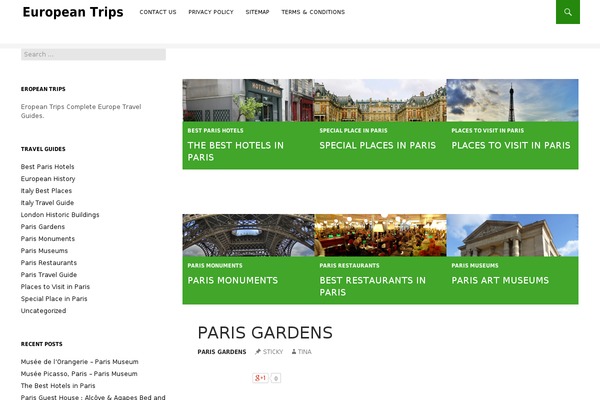
Task: Open the Privacy Policy menu item
Action: (x=211, y=12)
